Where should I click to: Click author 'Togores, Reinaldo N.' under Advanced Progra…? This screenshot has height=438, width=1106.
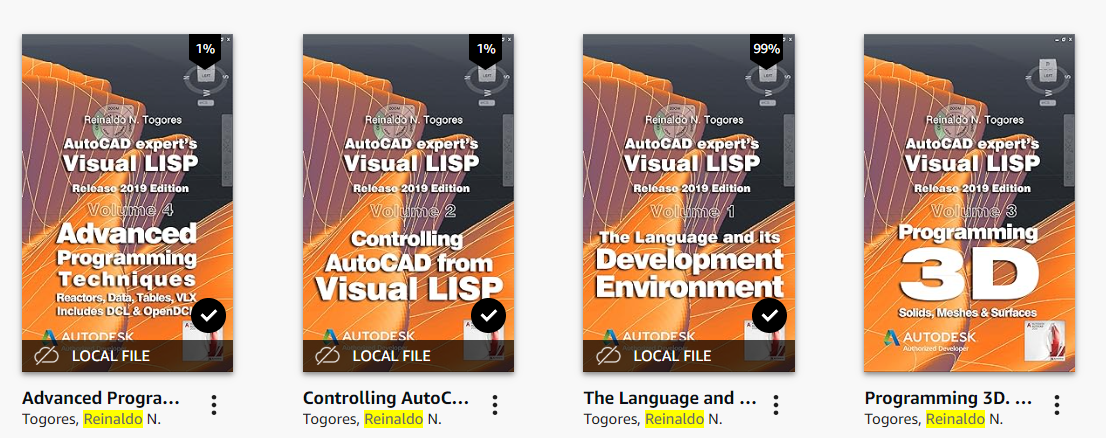tap(92, 420)
